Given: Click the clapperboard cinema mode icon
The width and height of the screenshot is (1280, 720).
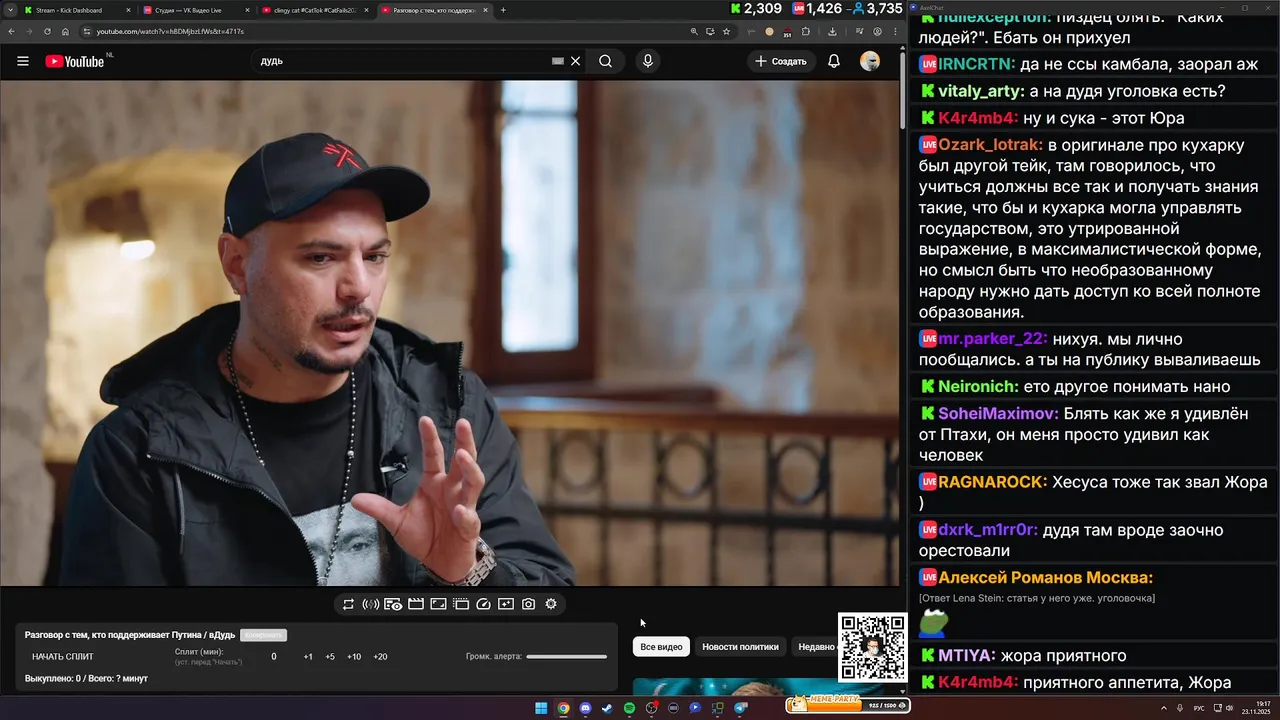Looking at the screenshot, I should 416,604.
